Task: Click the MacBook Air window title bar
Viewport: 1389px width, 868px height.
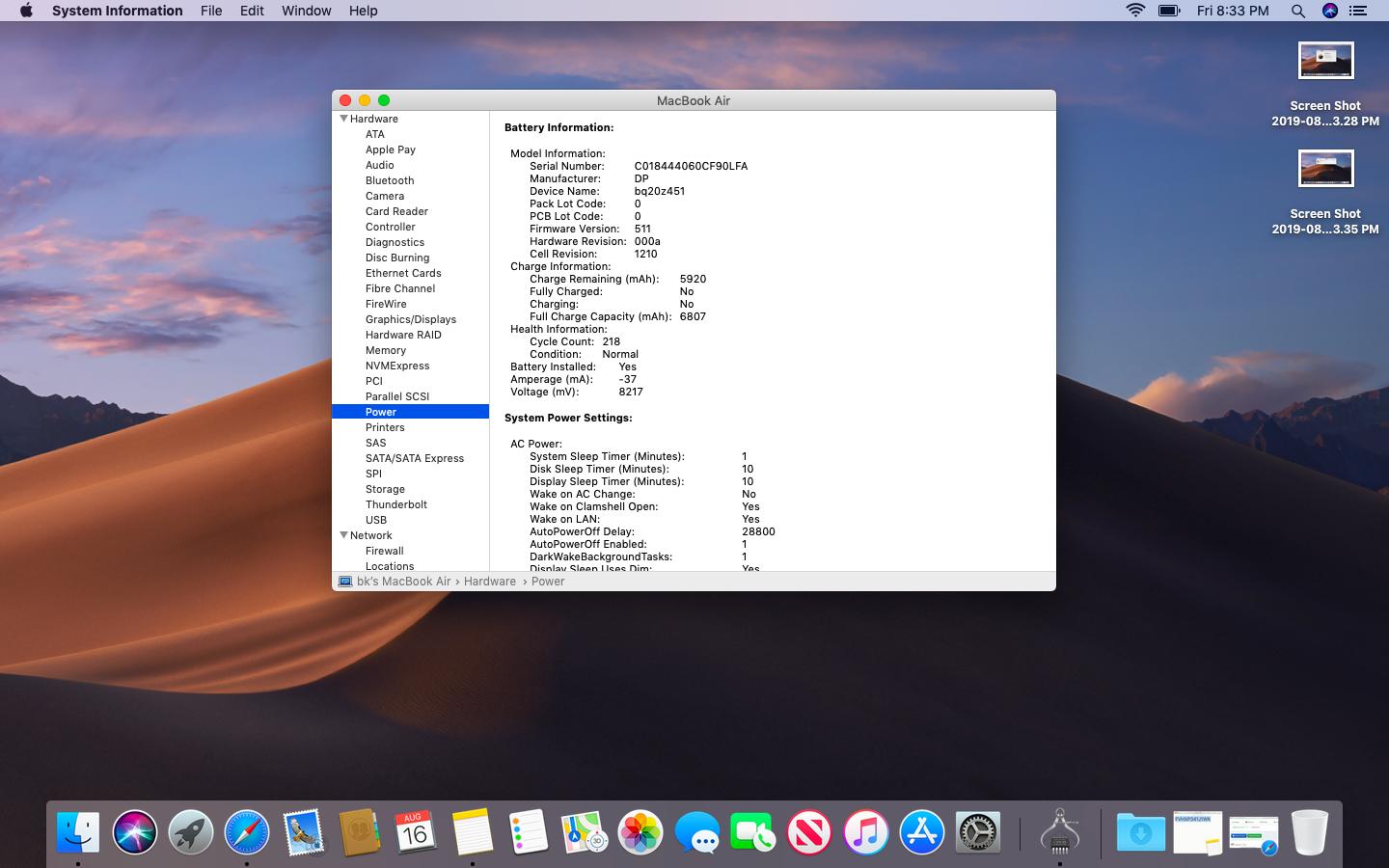Action: (694, 100)
